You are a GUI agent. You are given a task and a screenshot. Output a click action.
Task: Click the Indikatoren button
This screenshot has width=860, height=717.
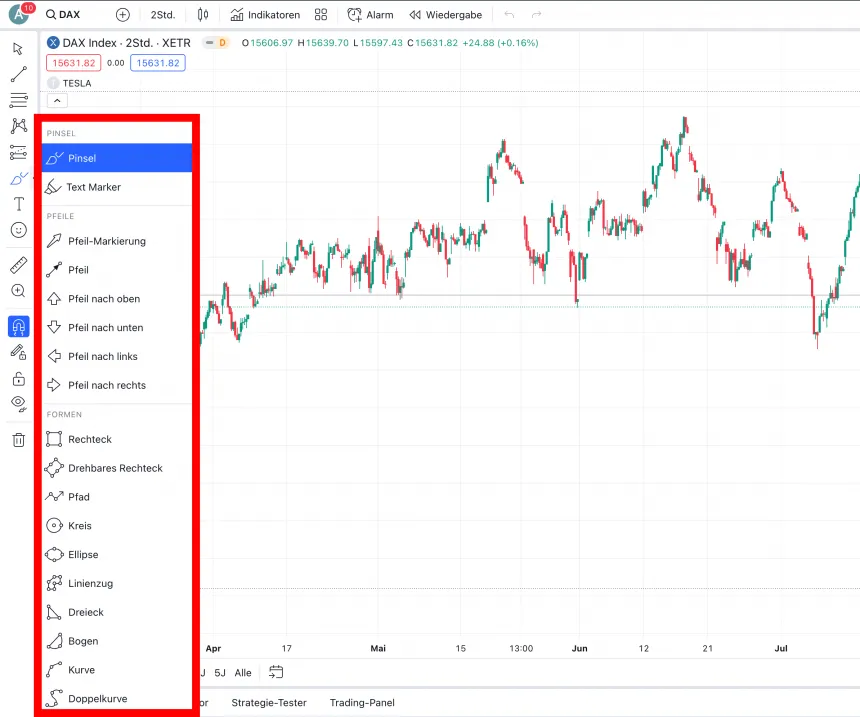[x=264, y=15]
